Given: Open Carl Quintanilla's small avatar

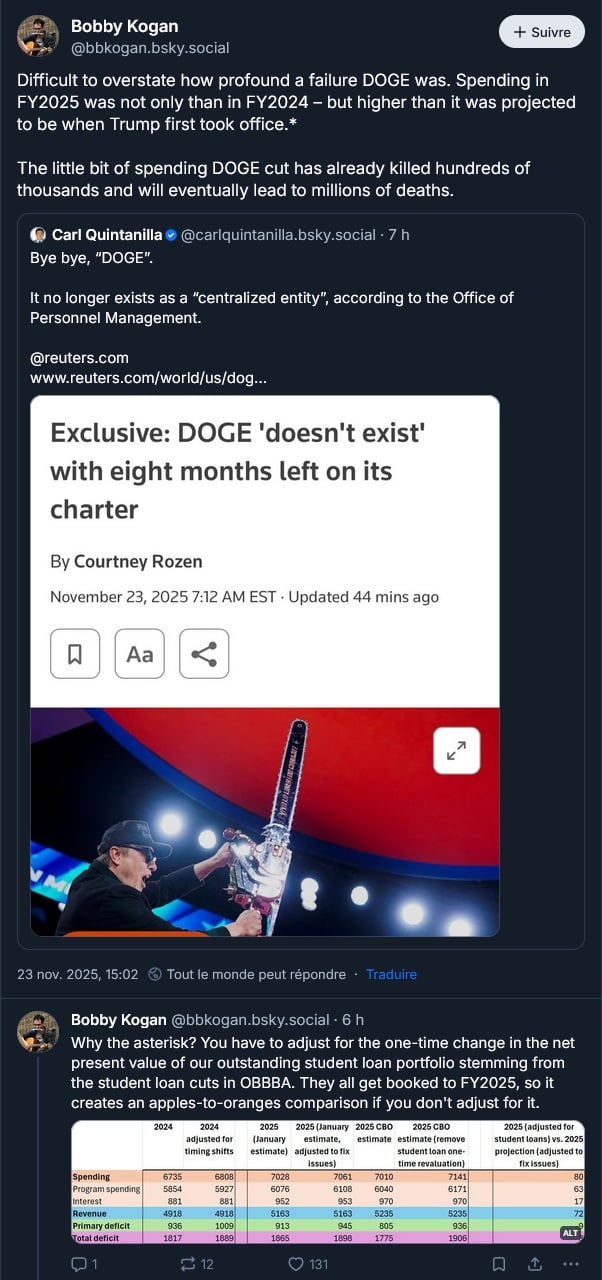Looking at the screenshot, I should click(38, 235).
